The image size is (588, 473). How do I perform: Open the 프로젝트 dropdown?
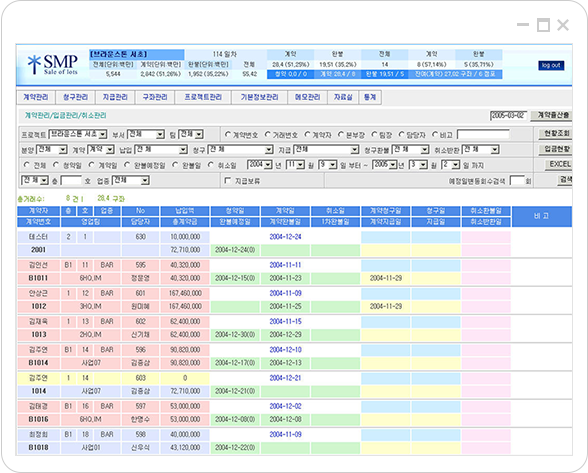coord(78,134)
